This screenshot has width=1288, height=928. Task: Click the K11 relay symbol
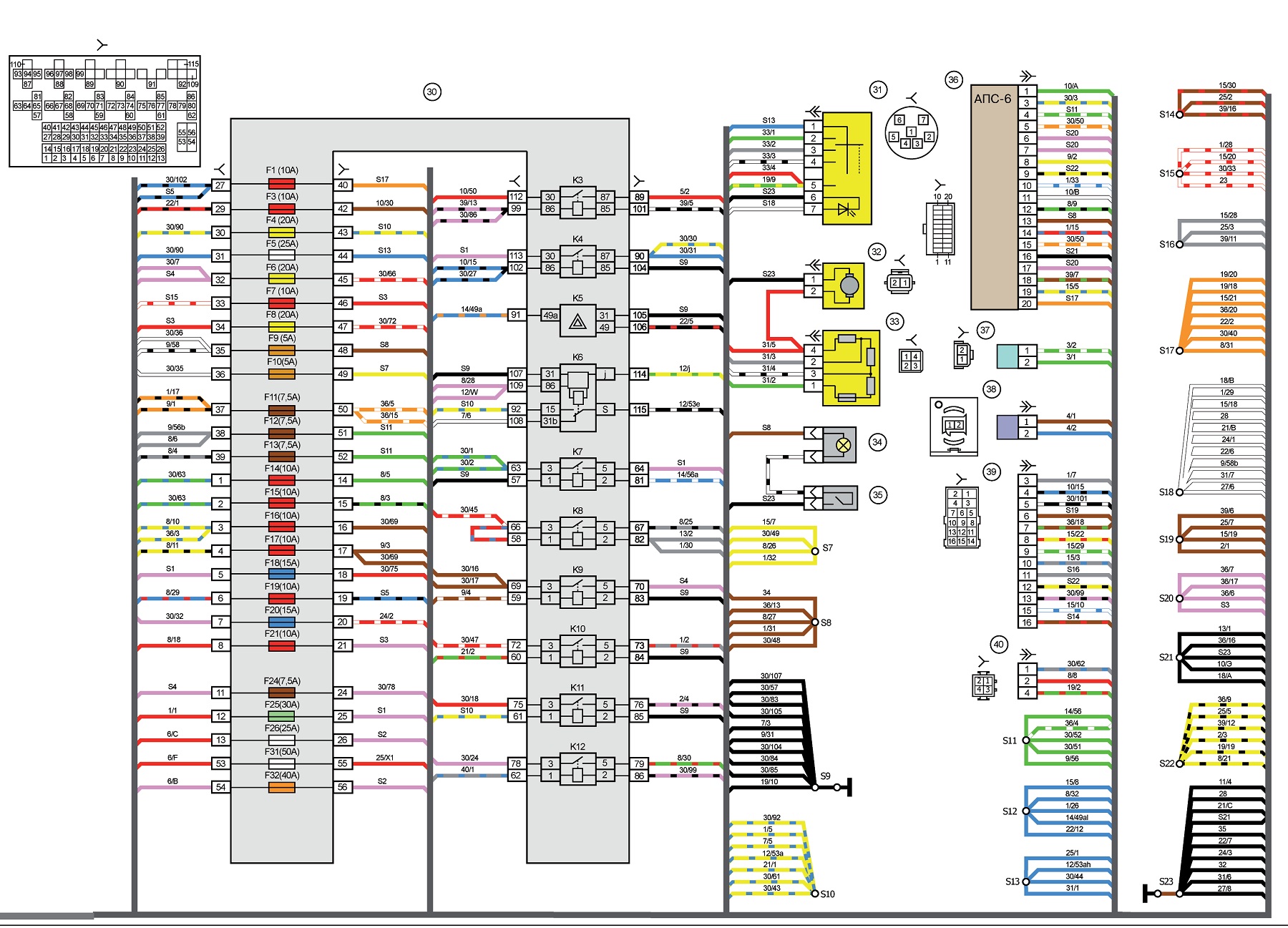click(577, 710)
